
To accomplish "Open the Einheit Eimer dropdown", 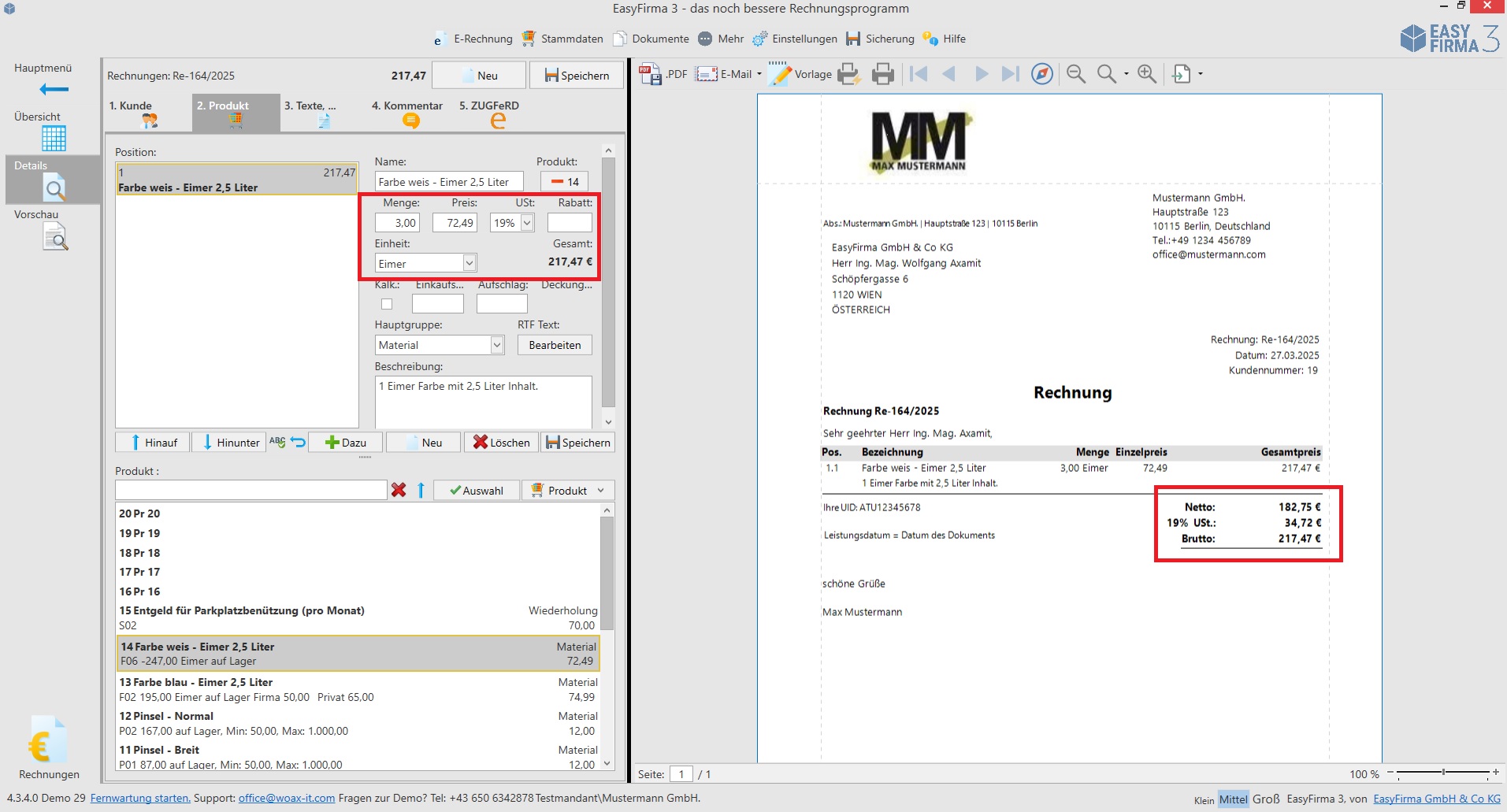I will 470,263.
